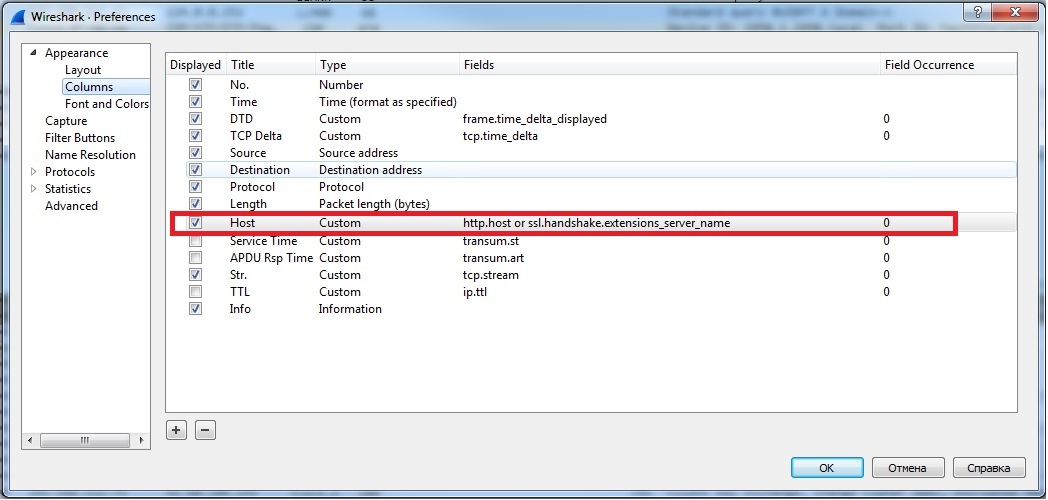
Task: Click the tree scrollbar right arrow
Action: [x=141, y=441]
